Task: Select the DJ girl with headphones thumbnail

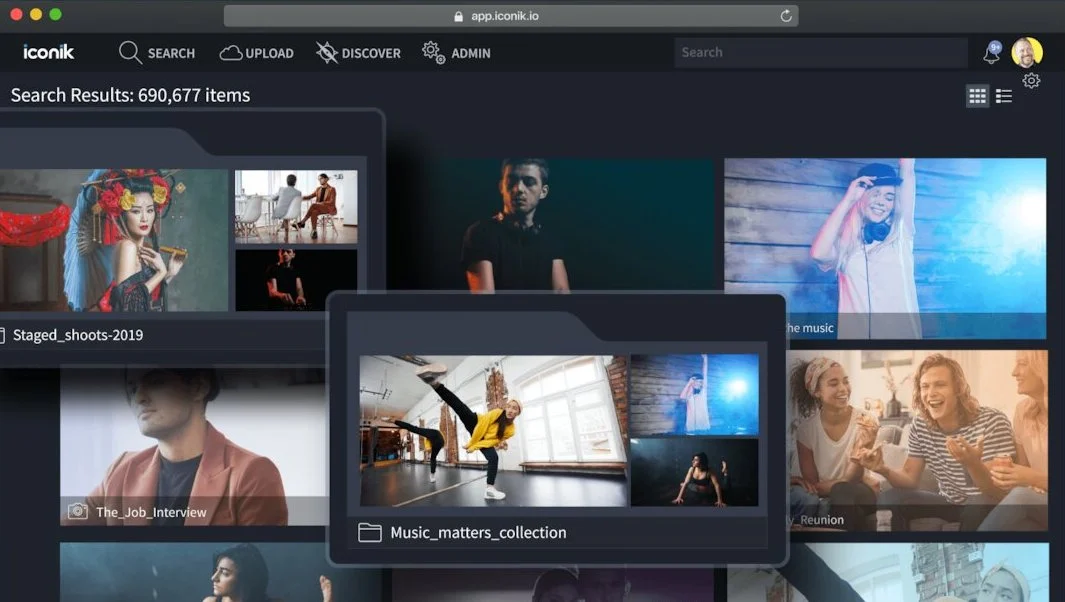Action: (884, 240)
